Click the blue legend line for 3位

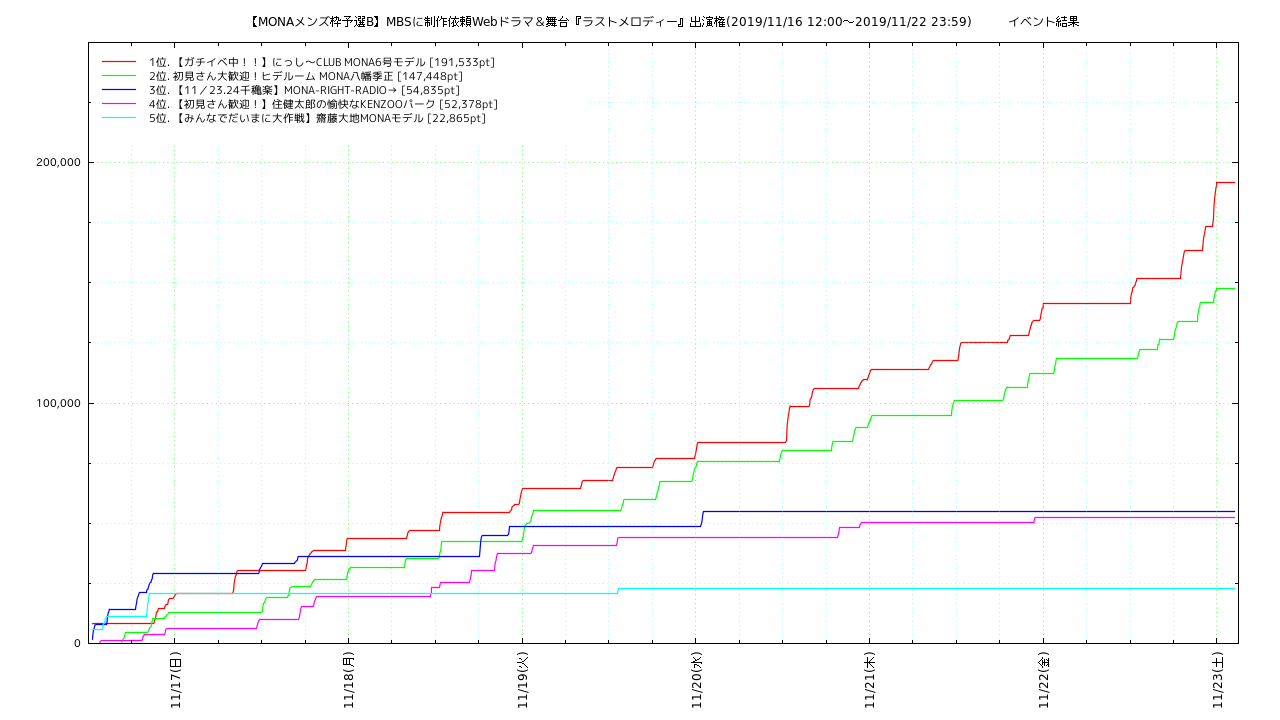pyautogui.click(x=118, y=90)
